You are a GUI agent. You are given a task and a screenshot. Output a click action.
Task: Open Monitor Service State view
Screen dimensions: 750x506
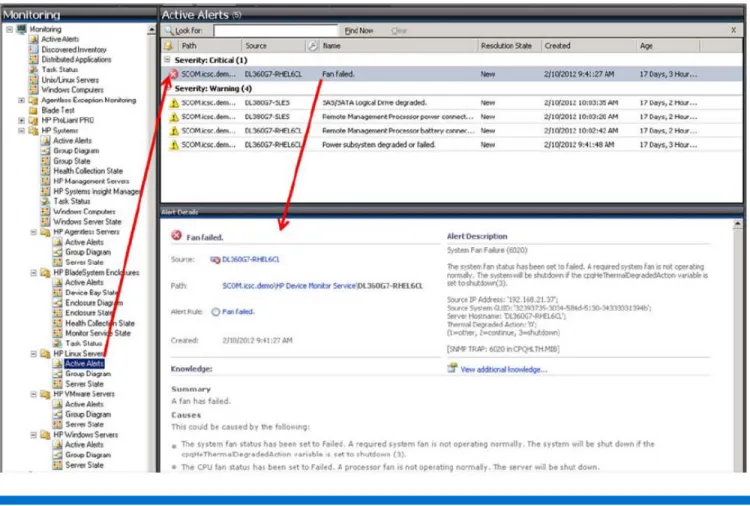pyautogui.click(x=98, y=333)
